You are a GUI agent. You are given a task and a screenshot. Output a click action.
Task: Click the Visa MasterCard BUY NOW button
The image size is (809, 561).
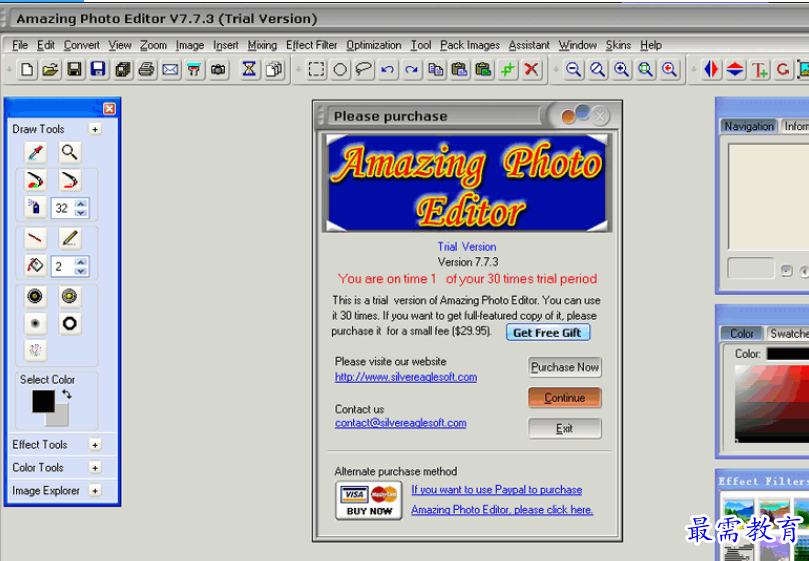369,500
